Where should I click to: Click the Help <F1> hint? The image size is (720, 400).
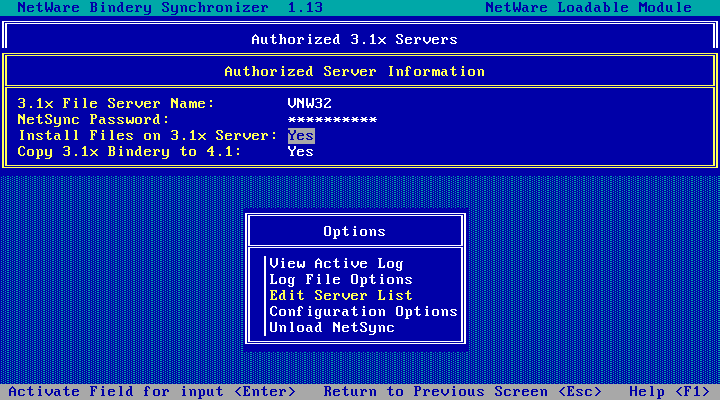(x=669, y=392)
